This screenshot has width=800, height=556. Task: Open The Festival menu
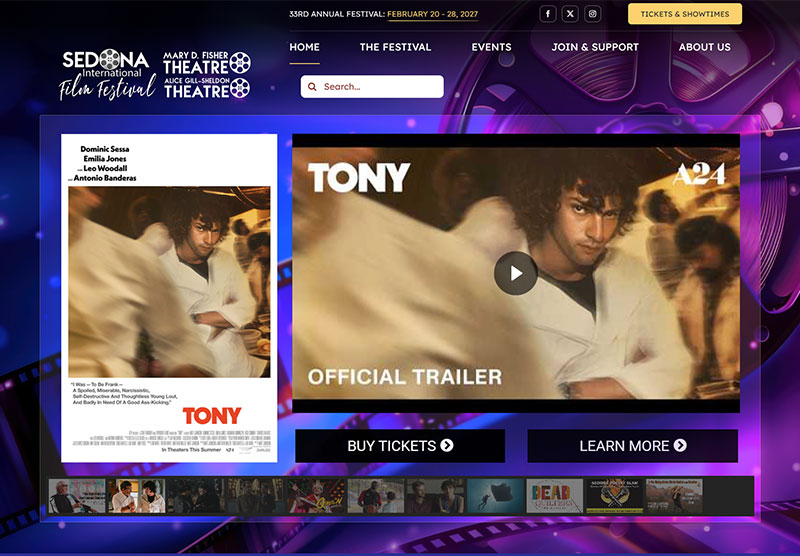[x=395, y=47]
